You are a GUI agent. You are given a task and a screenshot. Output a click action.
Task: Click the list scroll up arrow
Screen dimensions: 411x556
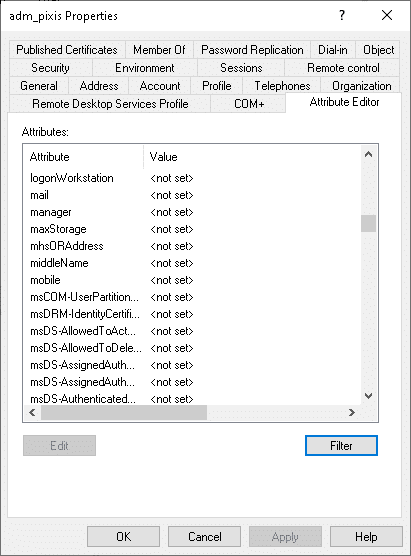pos(368,154)
